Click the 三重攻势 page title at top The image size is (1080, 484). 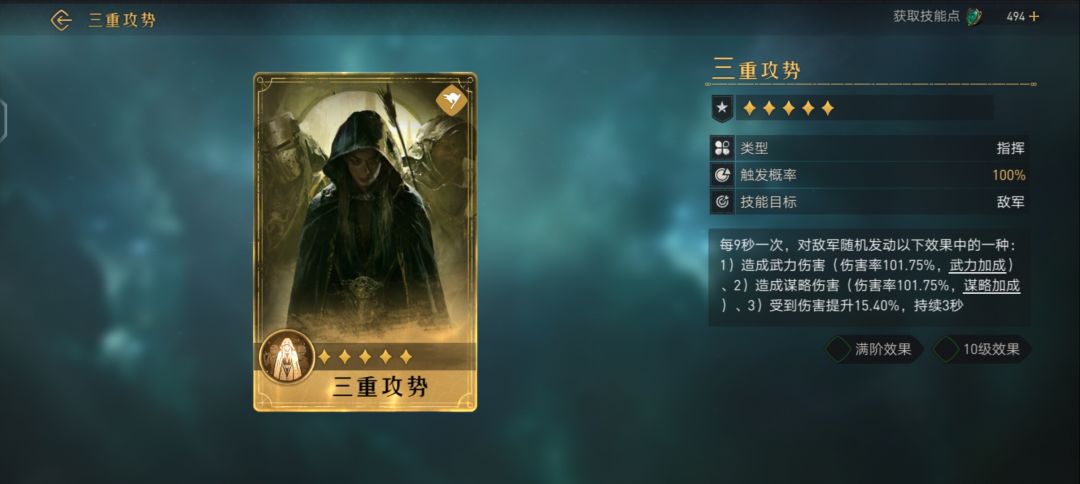pyautogui.click(x=122, y=20)
